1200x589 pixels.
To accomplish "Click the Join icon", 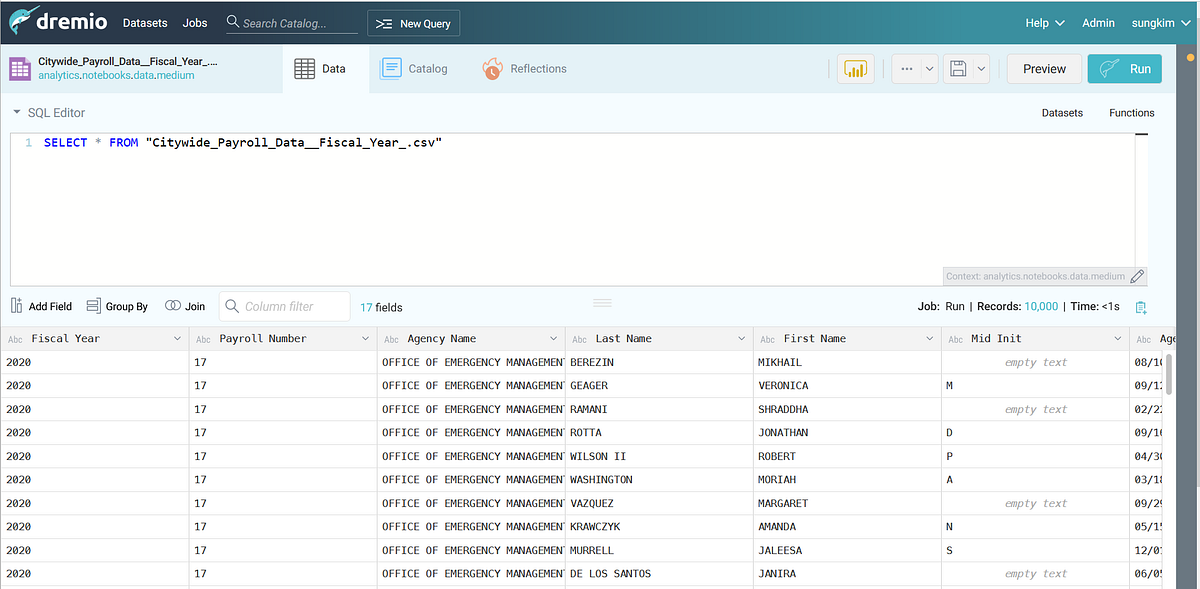I will (170, 306).
